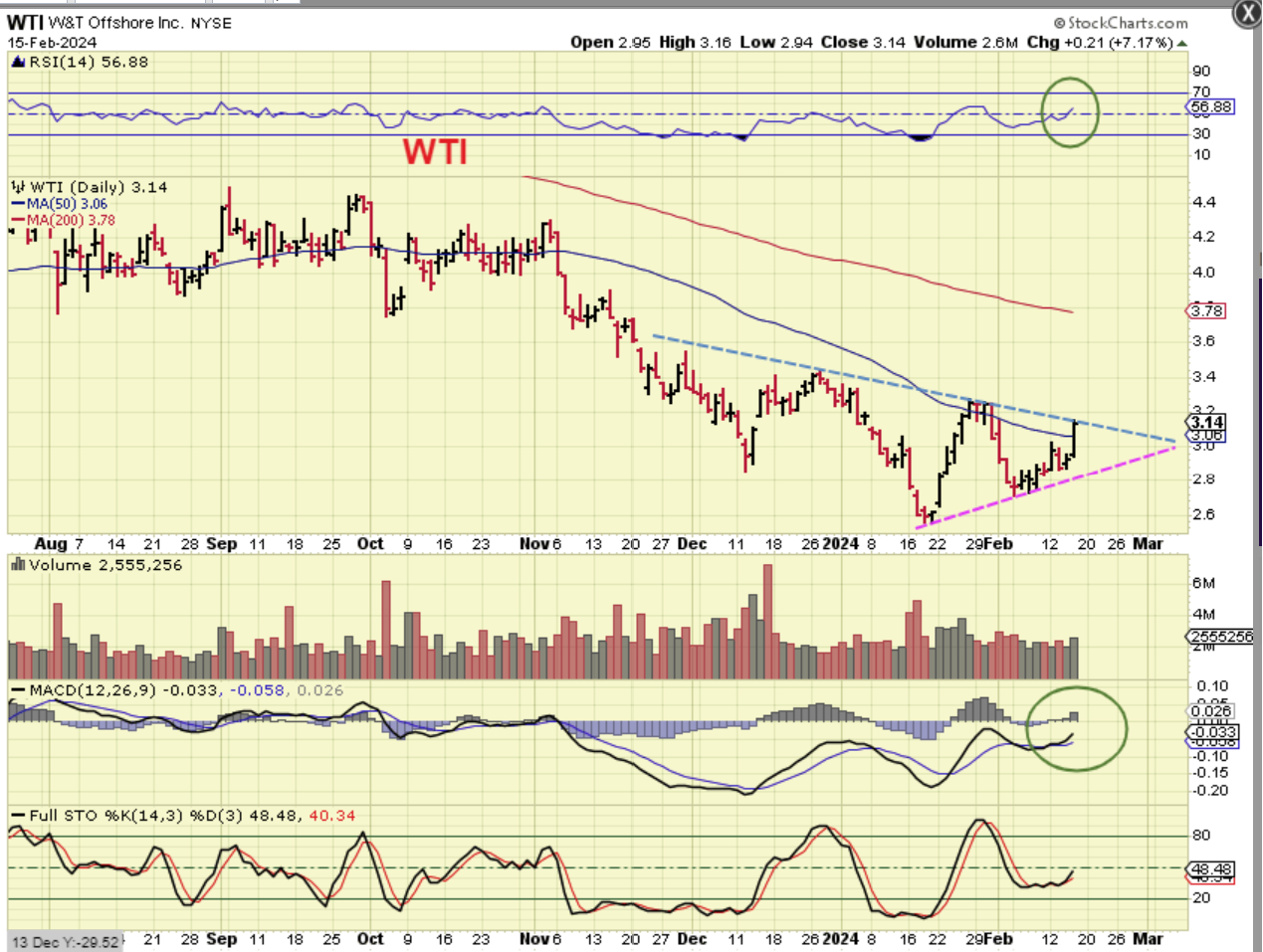Click the 0.026 MACD histogram tag on right axis
This screenshot has width=1263, height=952.
(1211, 711)
